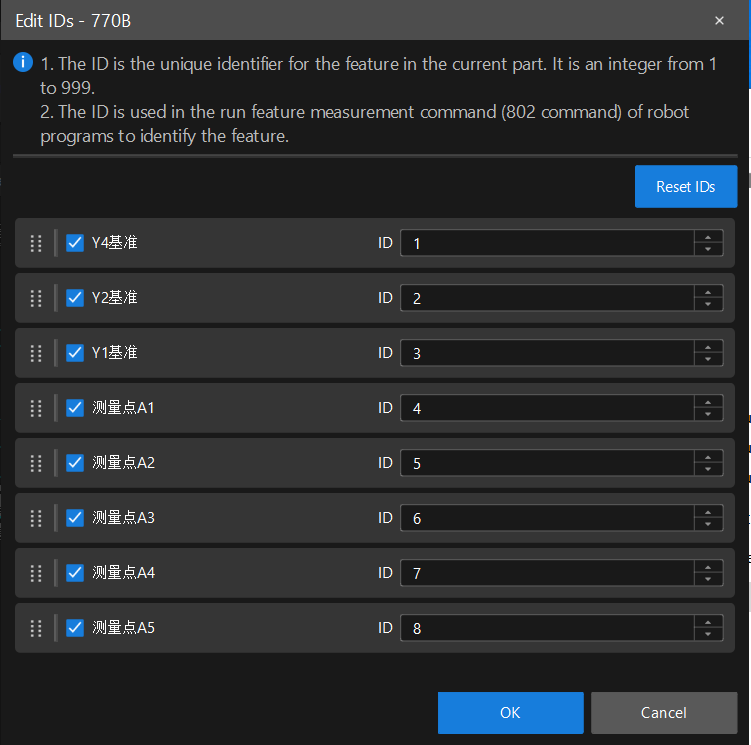Image resolution: width=751 pixels, height=745 pixels.
Task: Close the Edit IDs dialog
Action: pos(719,20)
